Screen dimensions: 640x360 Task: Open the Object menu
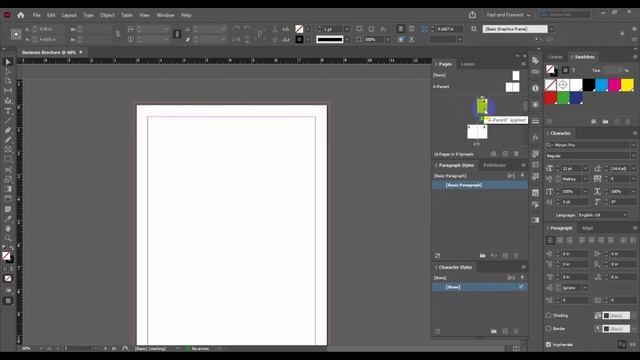pos(107,15)
